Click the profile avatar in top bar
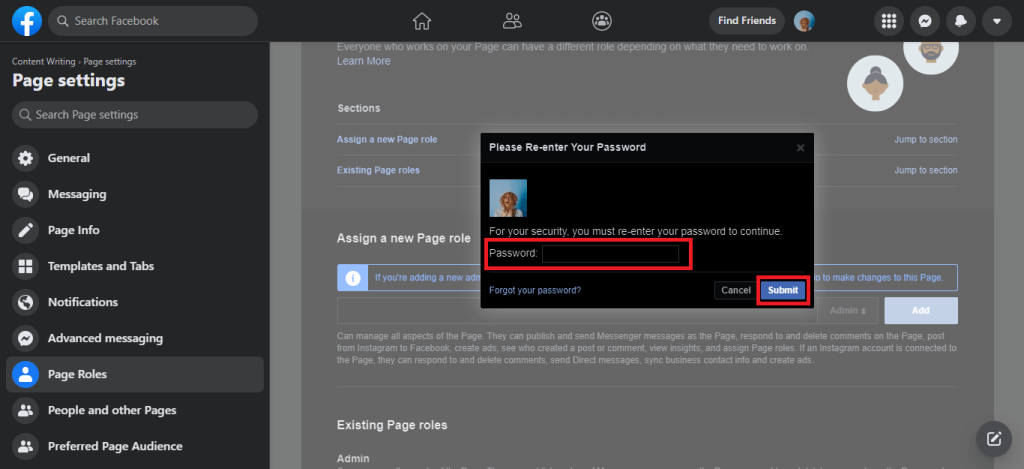This screenshot has width=1024, height=469. (804, 21)
